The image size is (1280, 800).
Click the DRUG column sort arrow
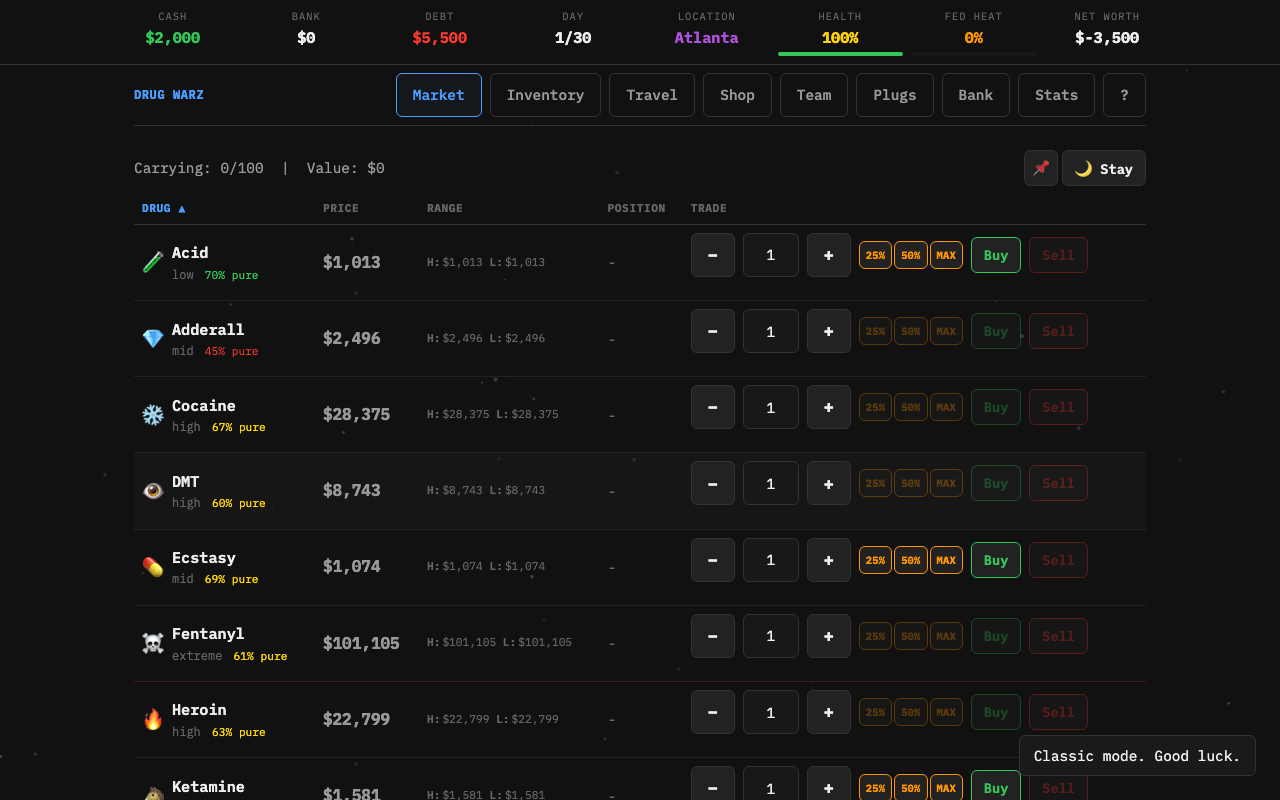tap(181, 208)
